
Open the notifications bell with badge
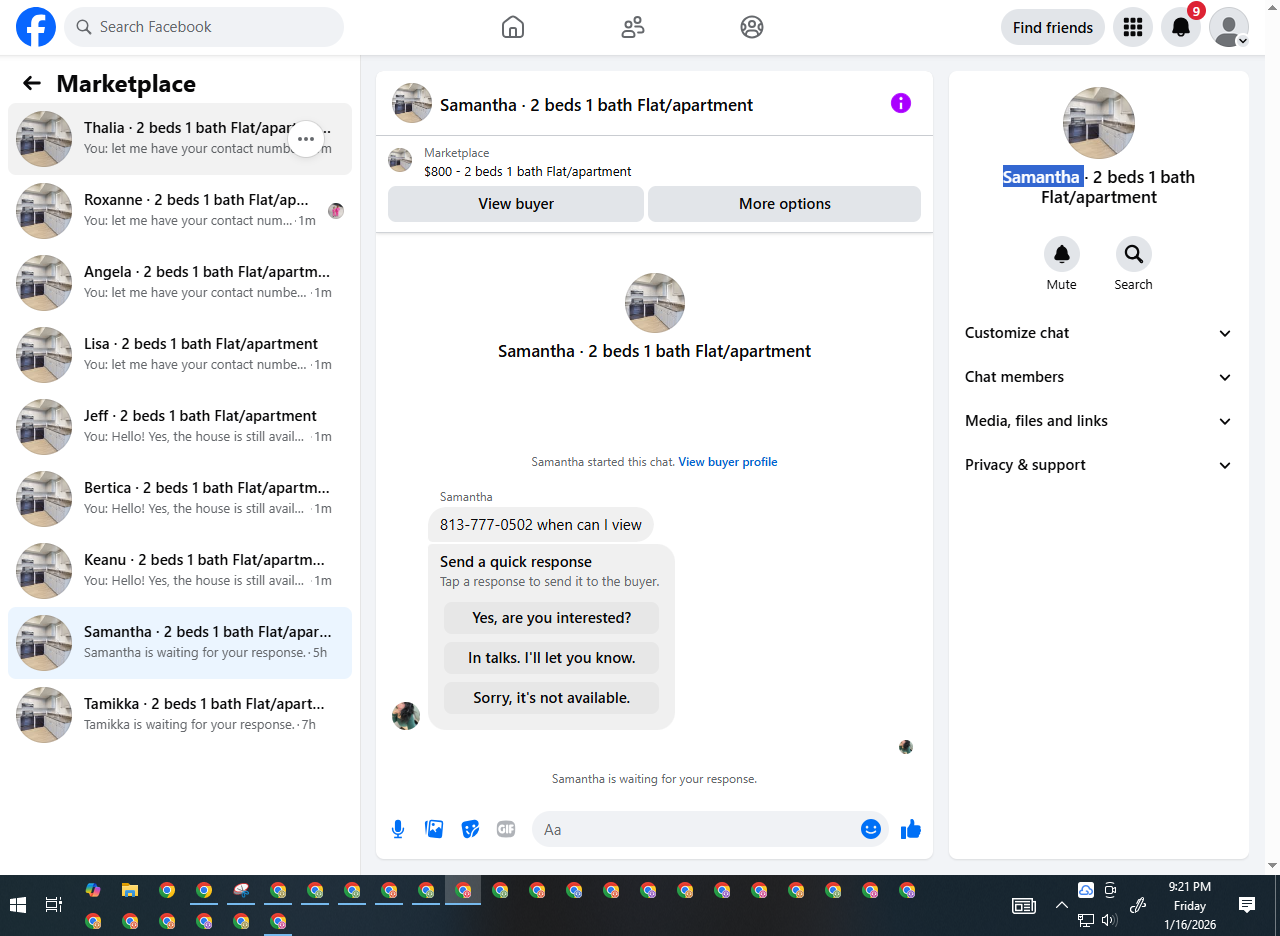point(1181,27)
